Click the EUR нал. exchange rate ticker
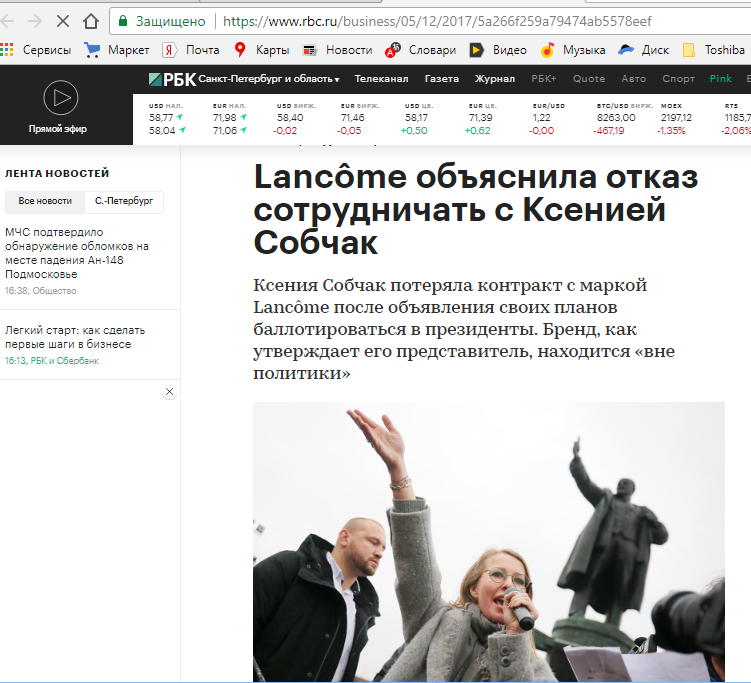 230,118
